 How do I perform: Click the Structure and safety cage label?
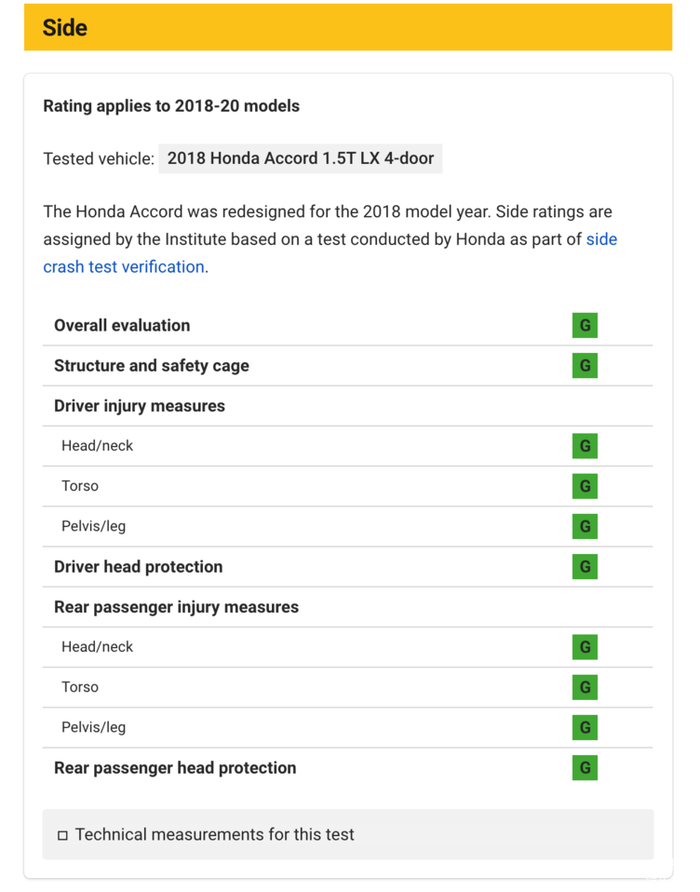coord(151,366)
